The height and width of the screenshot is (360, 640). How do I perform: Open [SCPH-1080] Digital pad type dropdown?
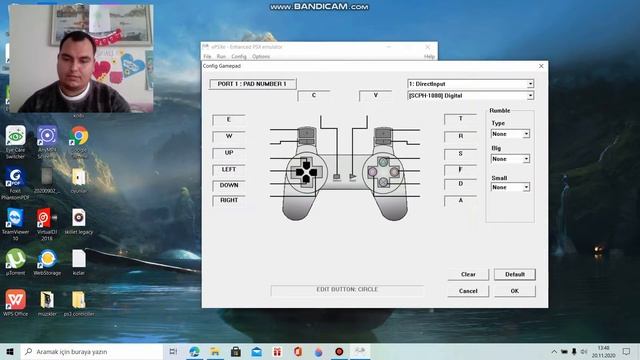tap(470, 96)
